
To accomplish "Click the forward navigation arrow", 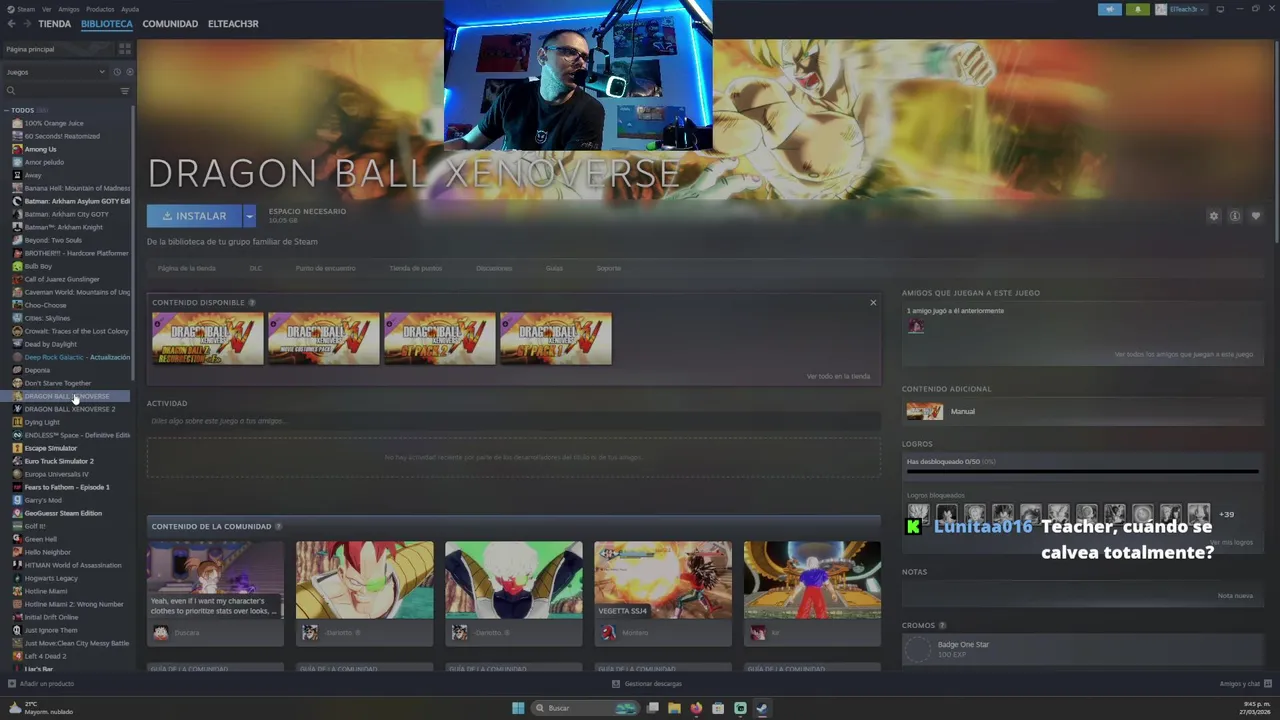I will (26, 24).
